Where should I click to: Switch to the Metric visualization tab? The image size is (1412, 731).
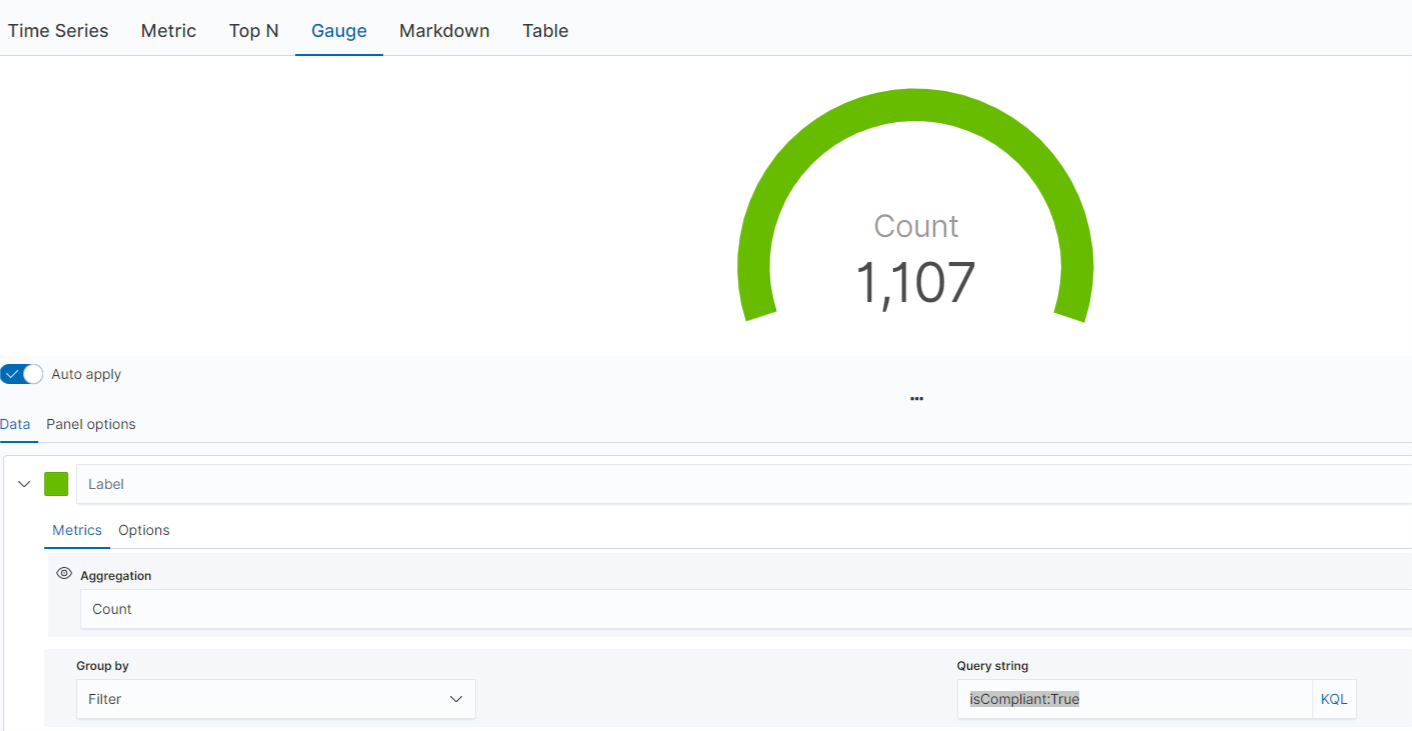pyautogui.click(x=169, y=31)
